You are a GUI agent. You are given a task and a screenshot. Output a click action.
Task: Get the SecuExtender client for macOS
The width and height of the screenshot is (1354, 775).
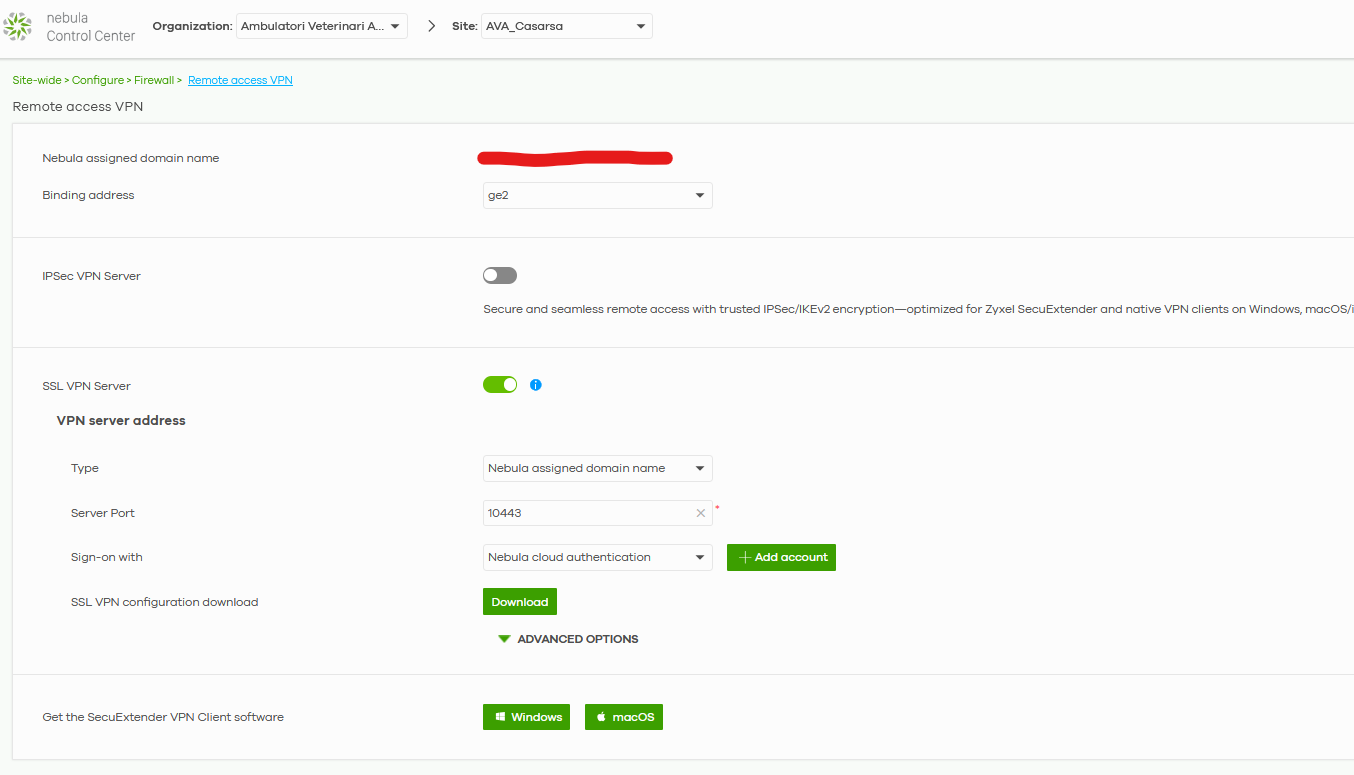[624, 717]
